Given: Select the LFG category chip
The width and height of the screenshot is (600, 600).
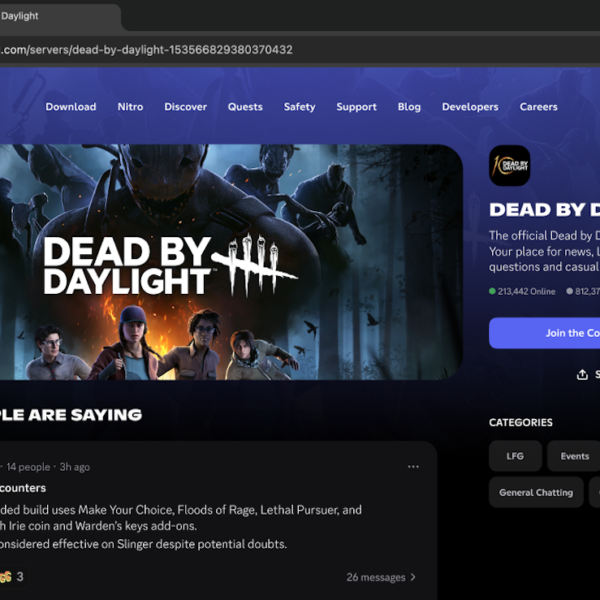Looking at the screenshot, I should point(515,456).
